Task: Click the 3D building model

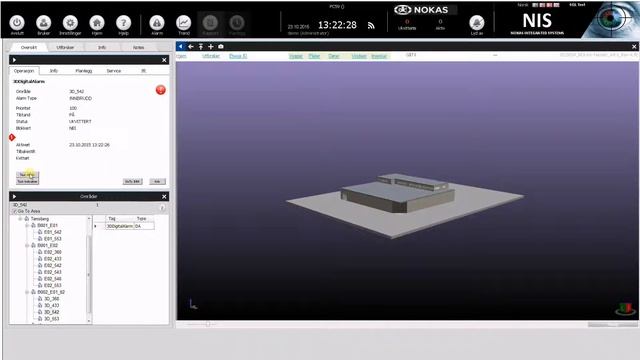Action: click(x=398, y=193)
